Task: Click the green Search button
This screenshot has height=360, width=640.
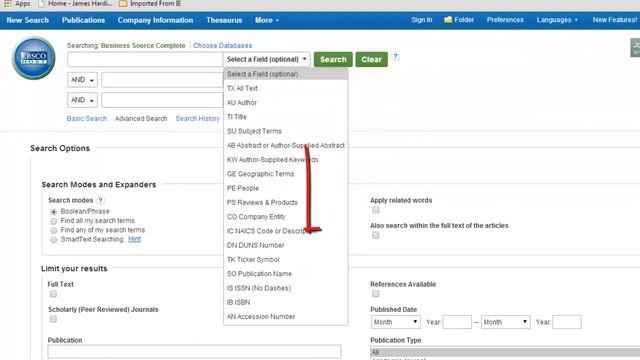Action: click(x=333, y=59)
